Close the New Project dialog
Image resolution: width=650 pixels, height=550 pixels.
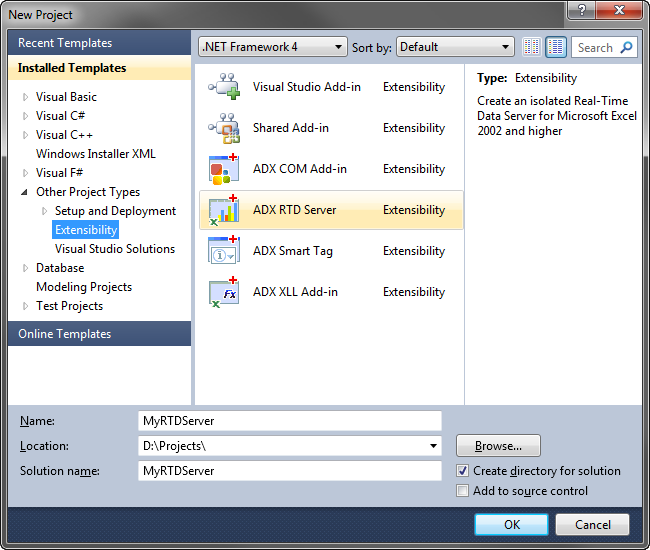click(619, 10)
